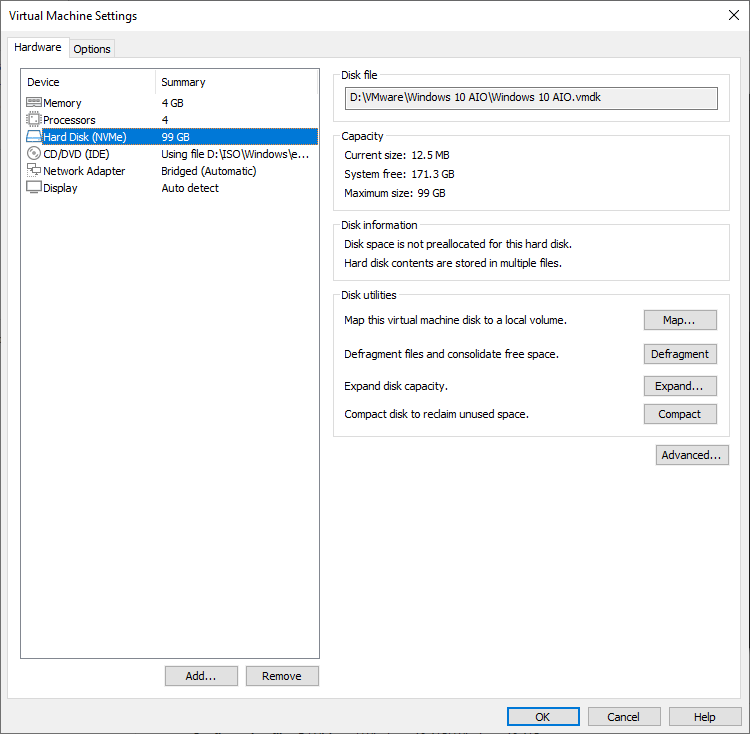
Task: Click the Hard Disk (NVMe) icon
Action: (x=34, y=137)
